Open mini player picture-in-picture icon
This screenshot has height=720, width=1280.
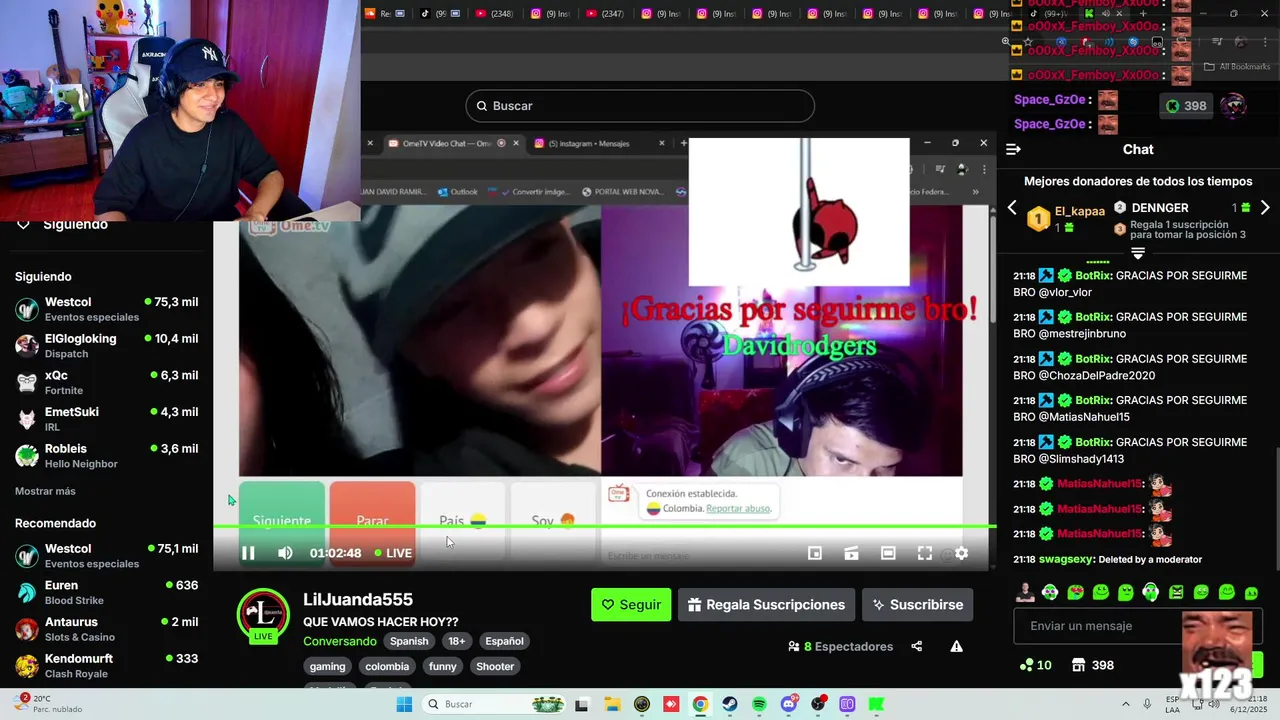pyautogui.click(x=815, y=553)
